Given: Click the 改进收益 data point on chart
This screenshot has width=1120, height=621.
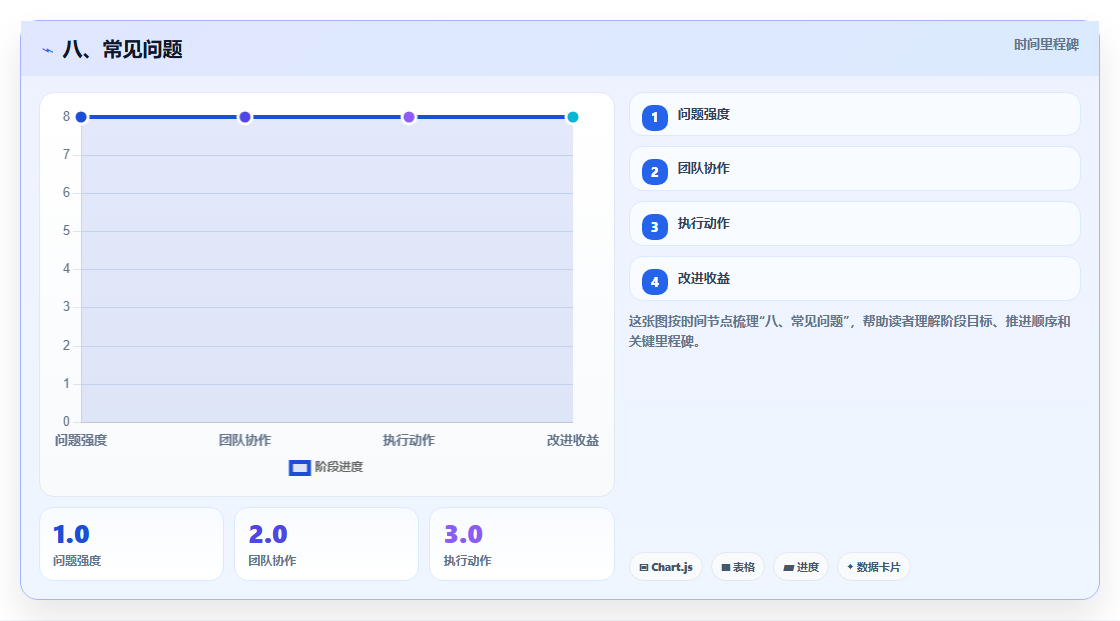Looking at the screenshot, I should coord(572,117).
